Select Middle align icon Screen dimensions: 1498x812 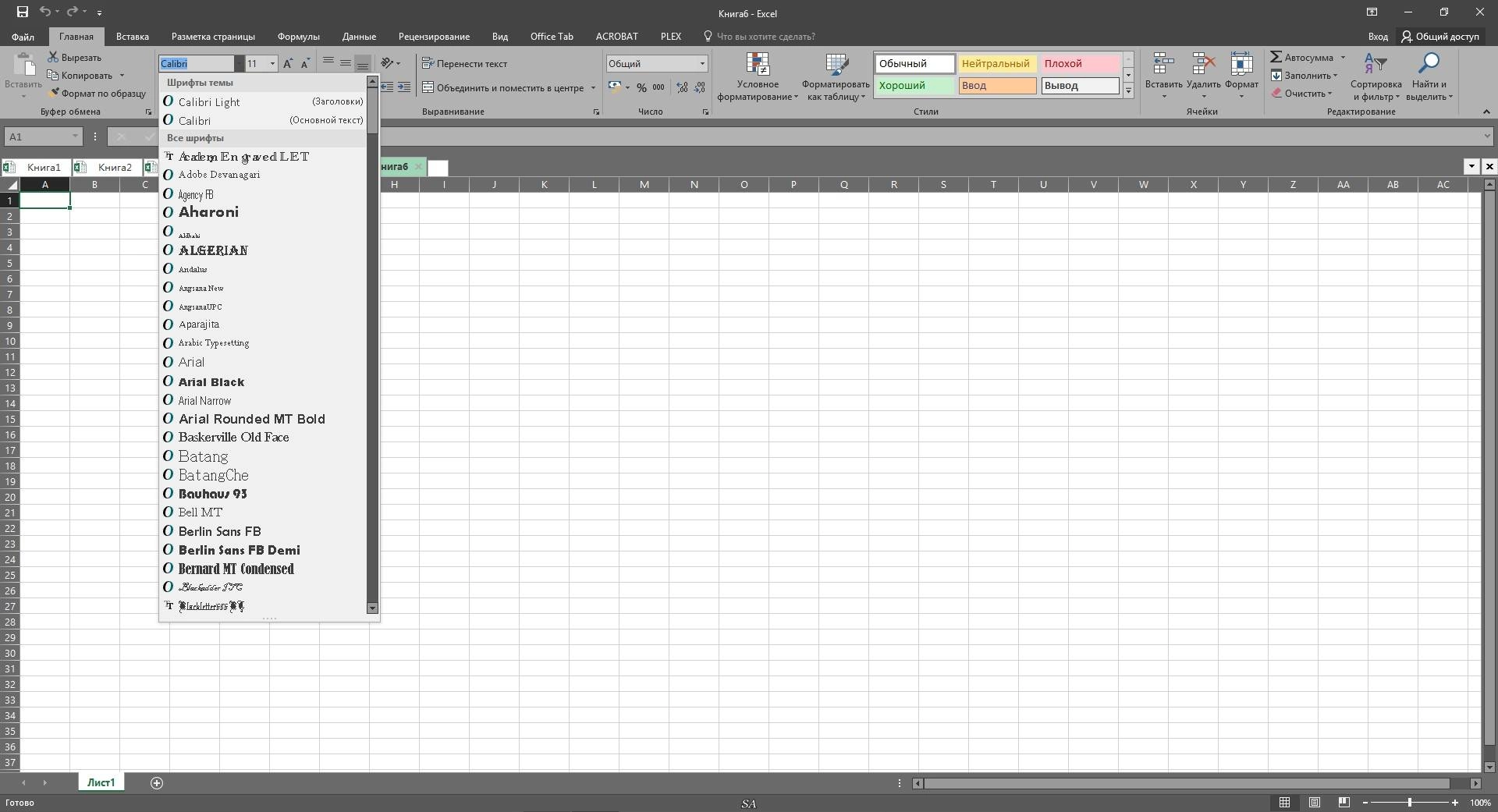pos(346,62)
